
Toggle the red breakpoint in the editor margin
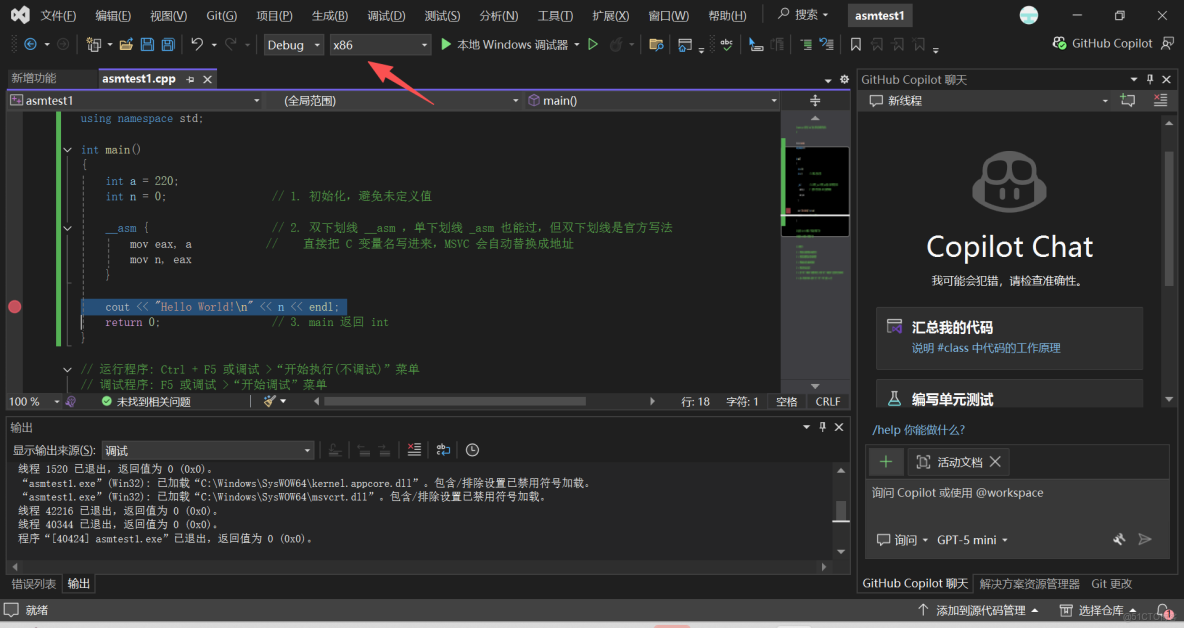(14, 306)
